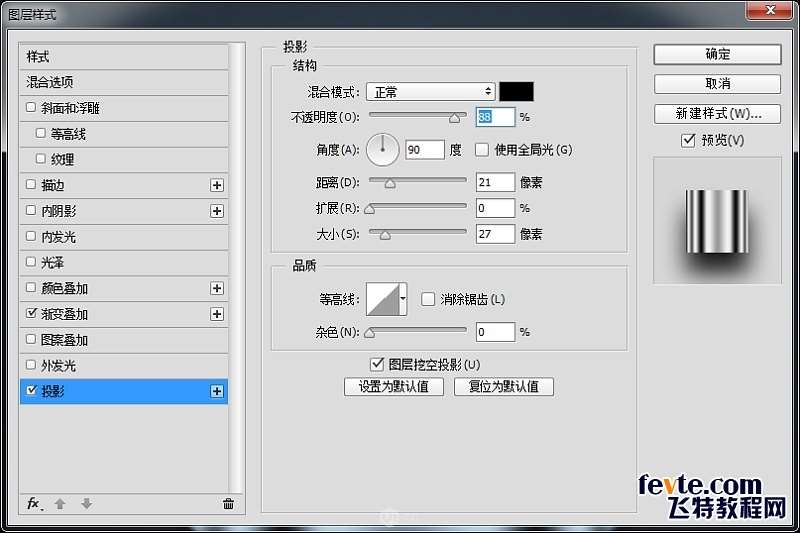Click the 距离 distance value field
Screen dimensions: 800x533
tap(495, 182)
